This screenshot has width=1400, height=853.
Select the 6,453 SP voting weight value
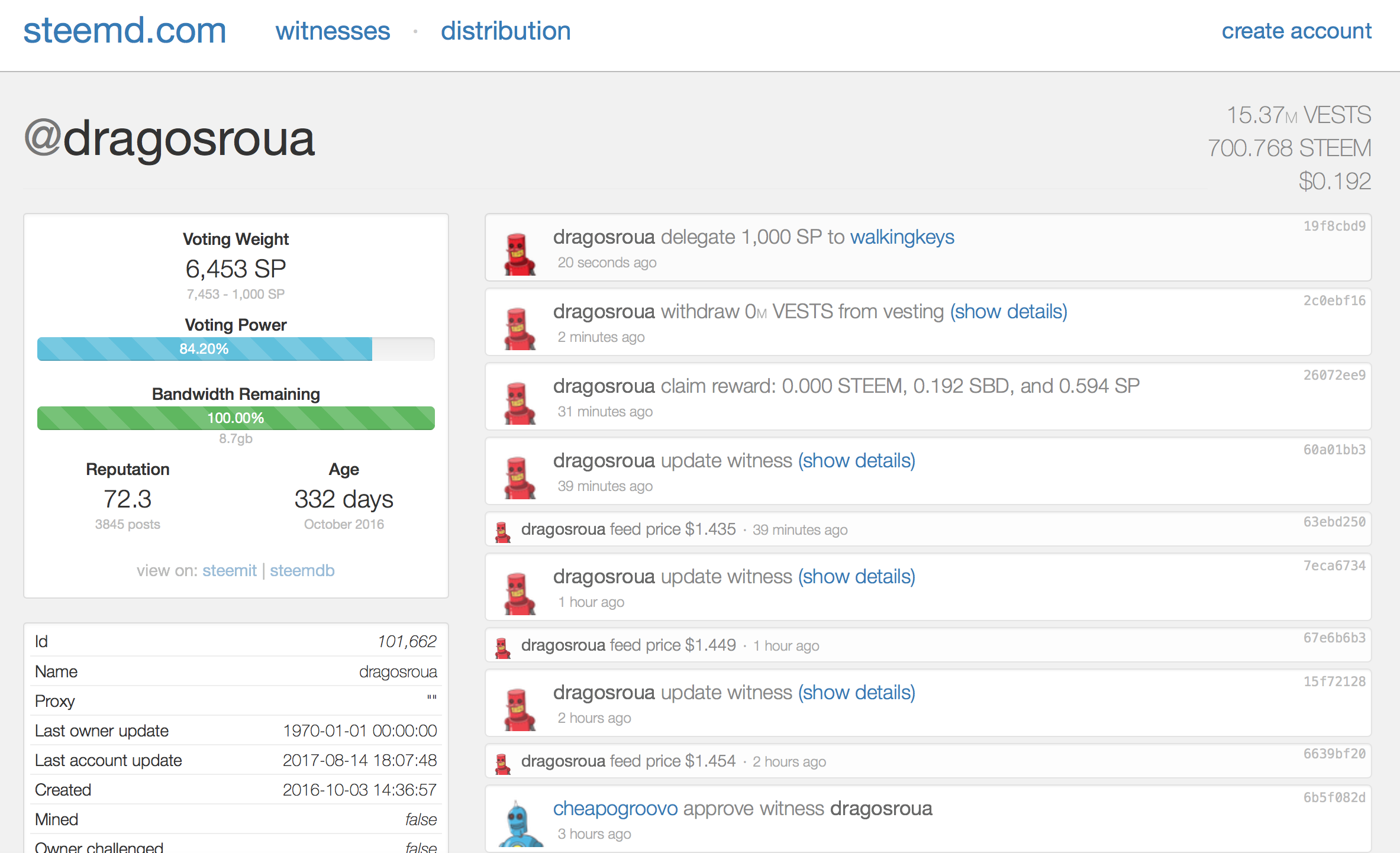pyautogui.click(x=236, y=269)
